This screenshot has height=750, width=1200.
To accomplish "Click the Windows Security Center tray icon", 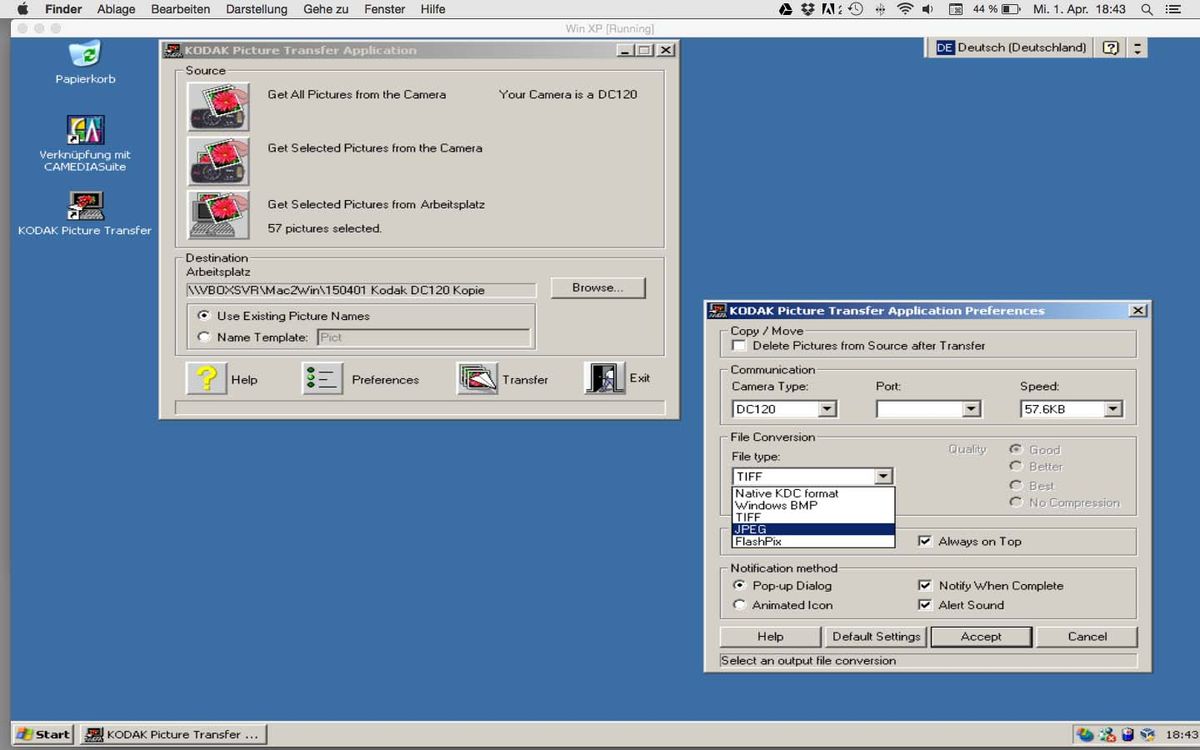I will (1085, 734).
